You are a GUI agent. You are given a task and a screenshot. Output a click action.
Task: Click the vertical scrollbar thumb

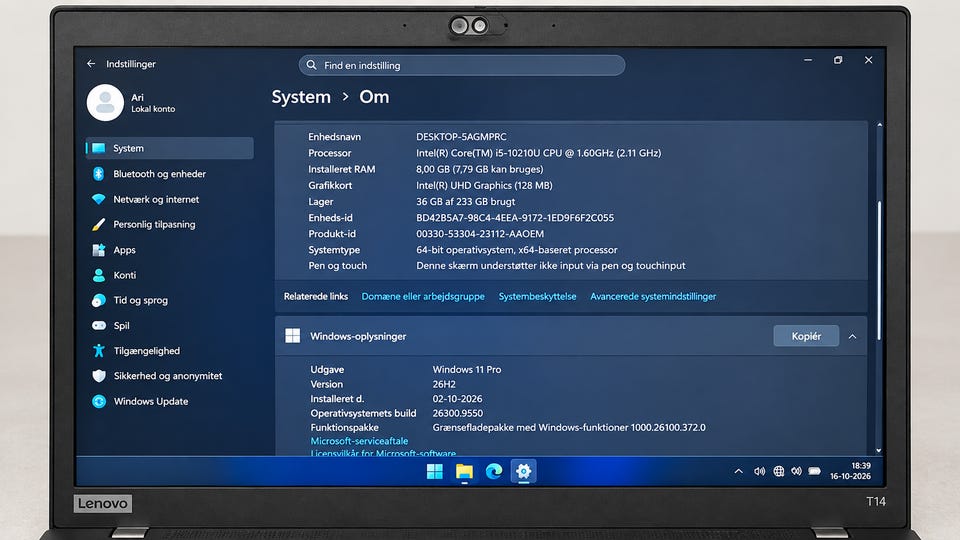879,270
